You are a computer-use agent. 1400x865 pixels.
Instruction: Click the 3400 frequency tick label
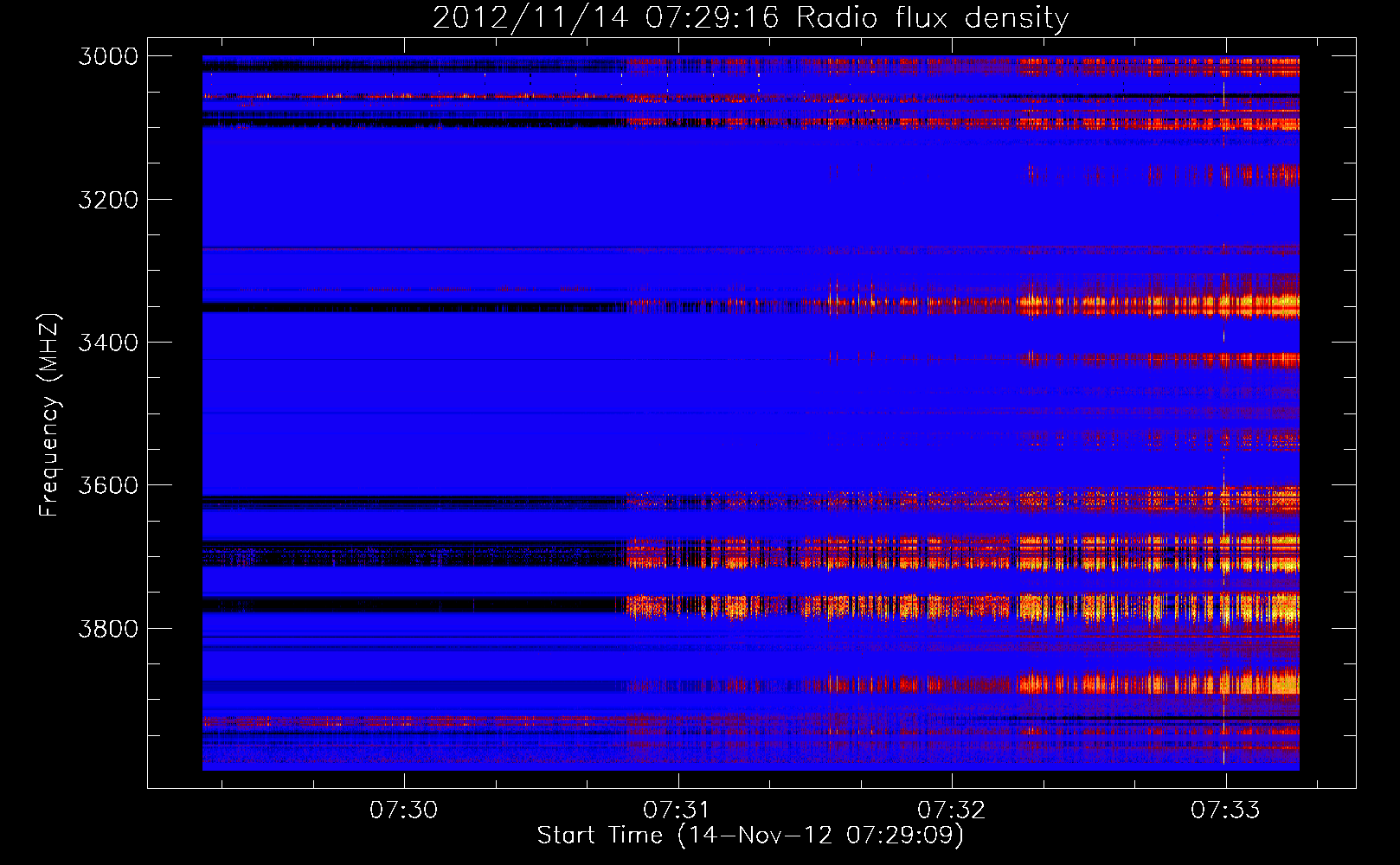point(108,343)
